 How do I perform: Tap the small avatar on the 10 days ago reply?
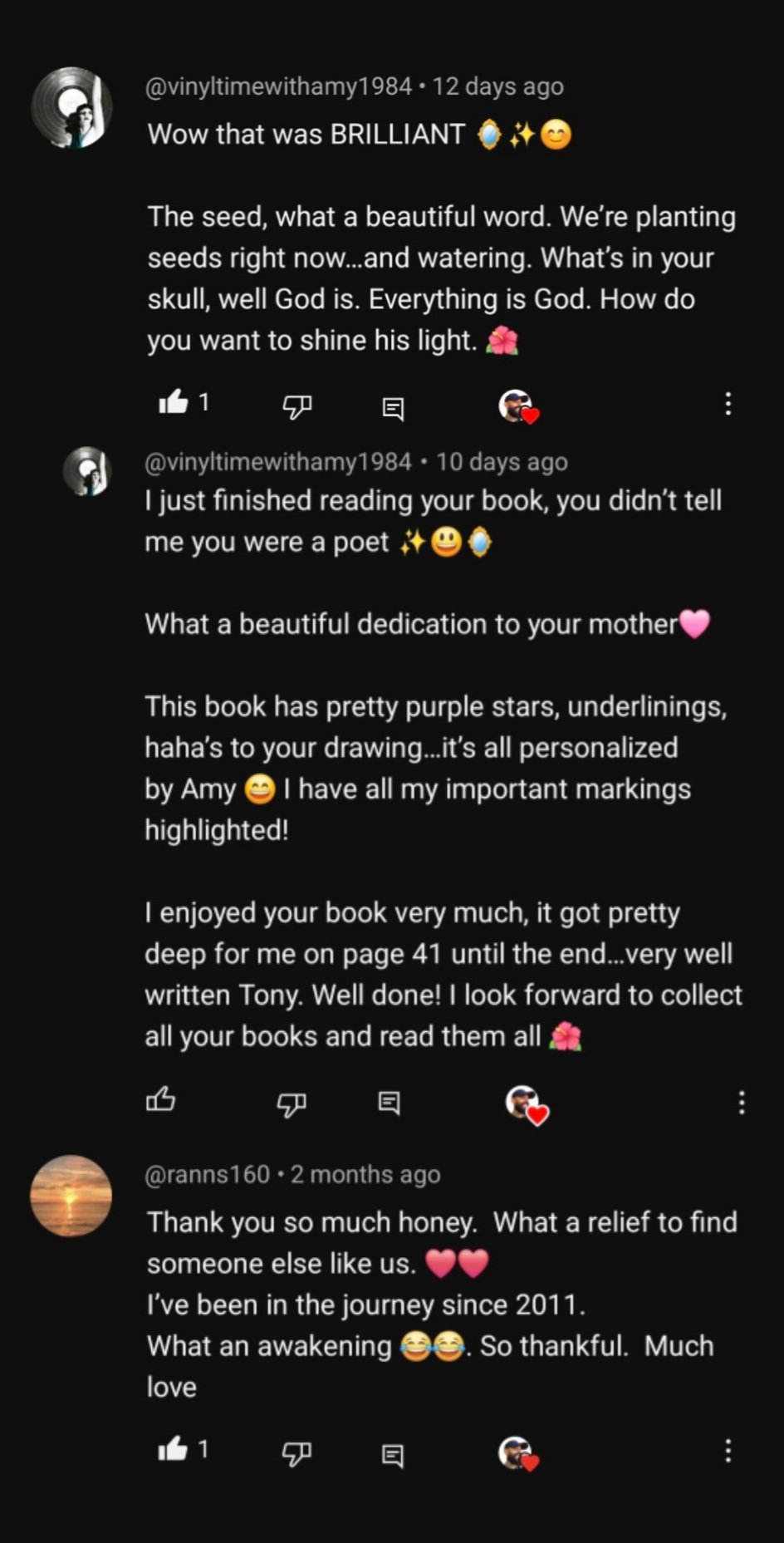87,471
